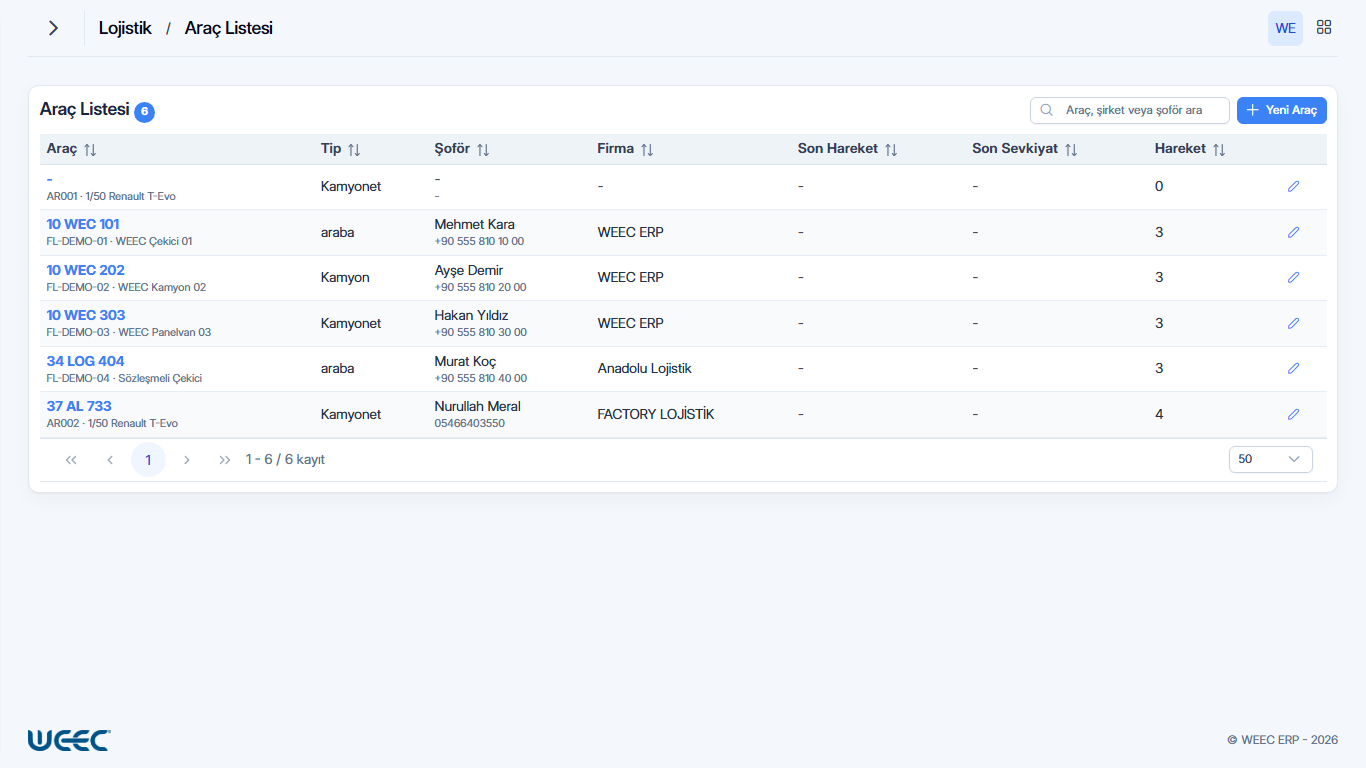Sort by the Firma column
The image size is (1366, 768).
pos(647,149)
